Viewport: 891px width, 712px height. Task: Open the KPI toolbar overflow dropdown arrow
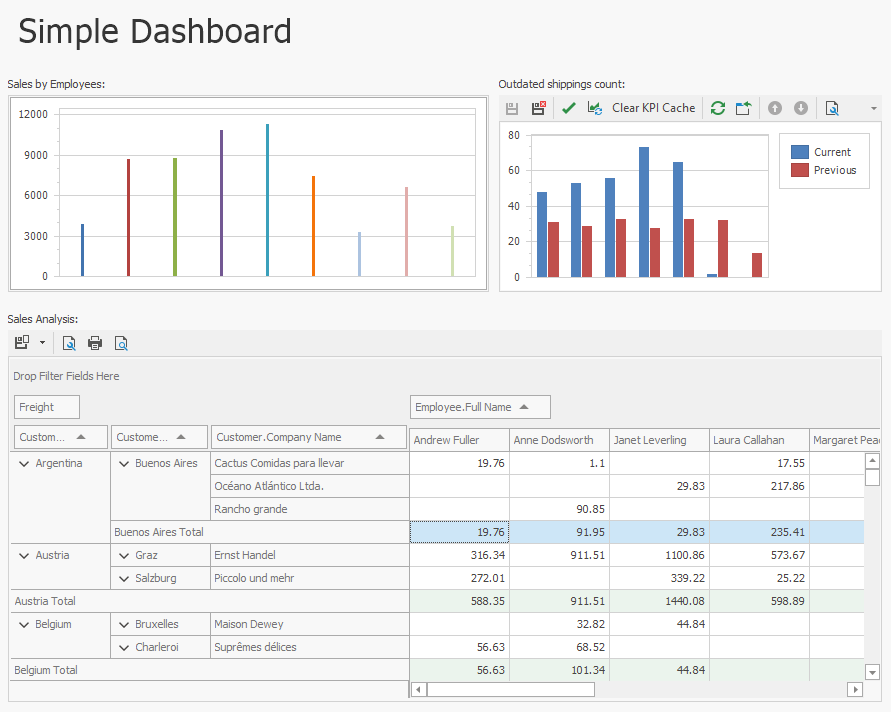click(x=874, y=109)
